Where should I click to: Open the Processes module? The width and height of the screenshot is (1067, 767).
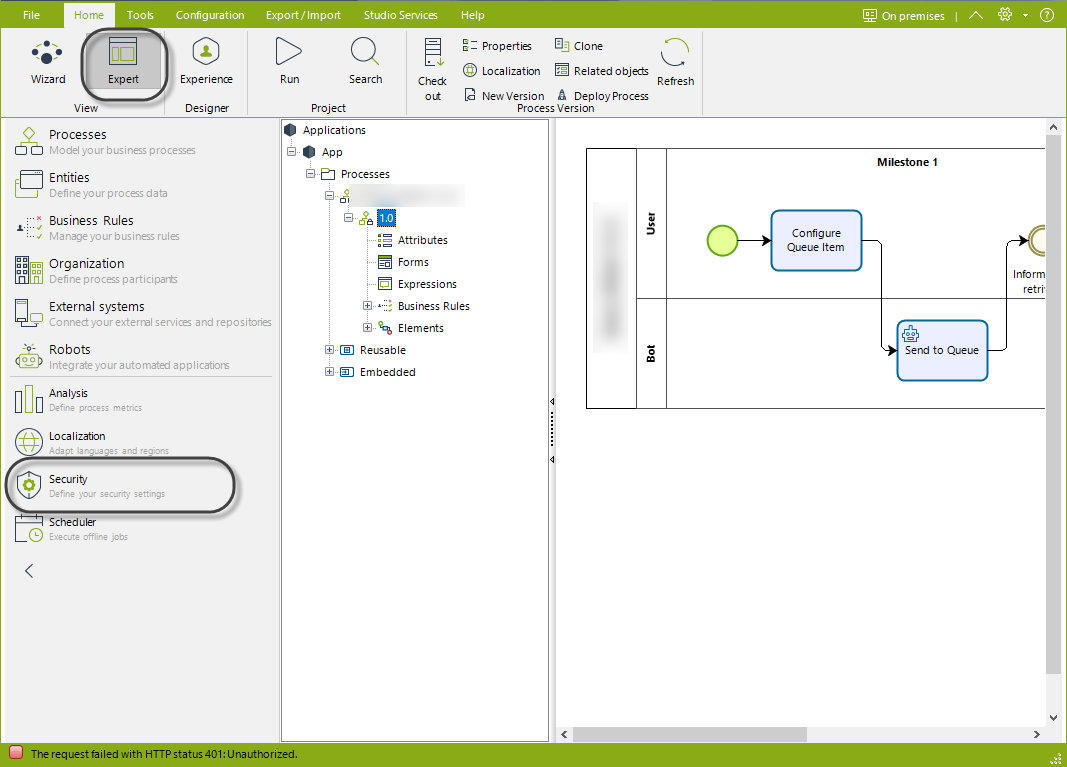[x=105, y=142]
